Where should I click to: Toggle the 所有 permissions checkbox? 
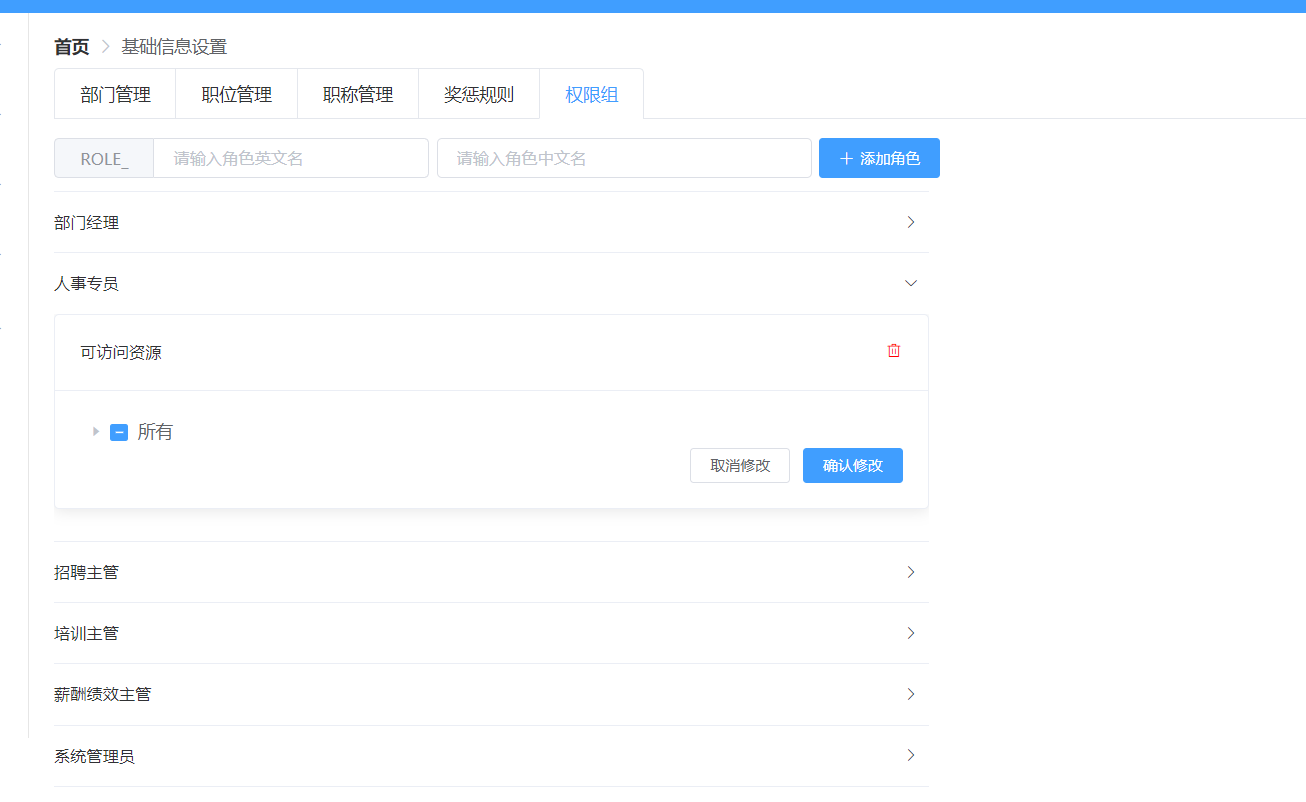tap(119, 431)
